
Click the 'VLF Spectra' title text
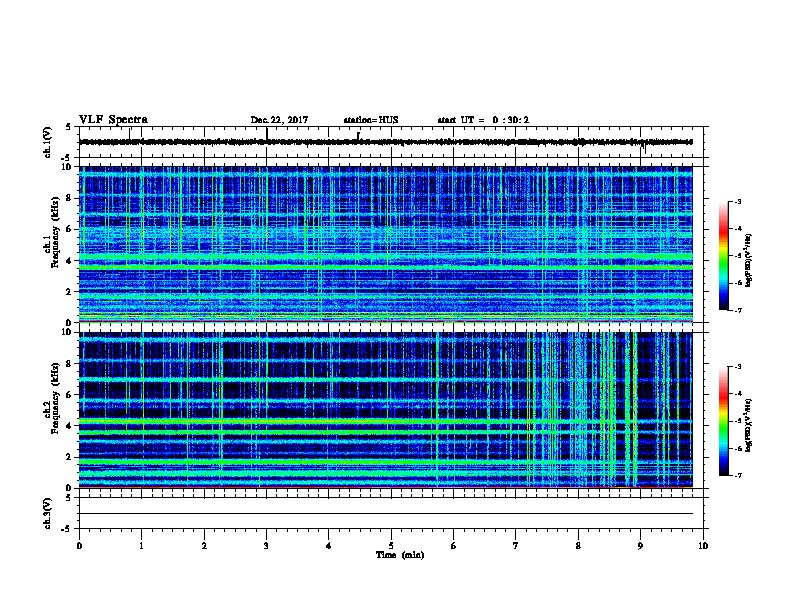(113, 120)
